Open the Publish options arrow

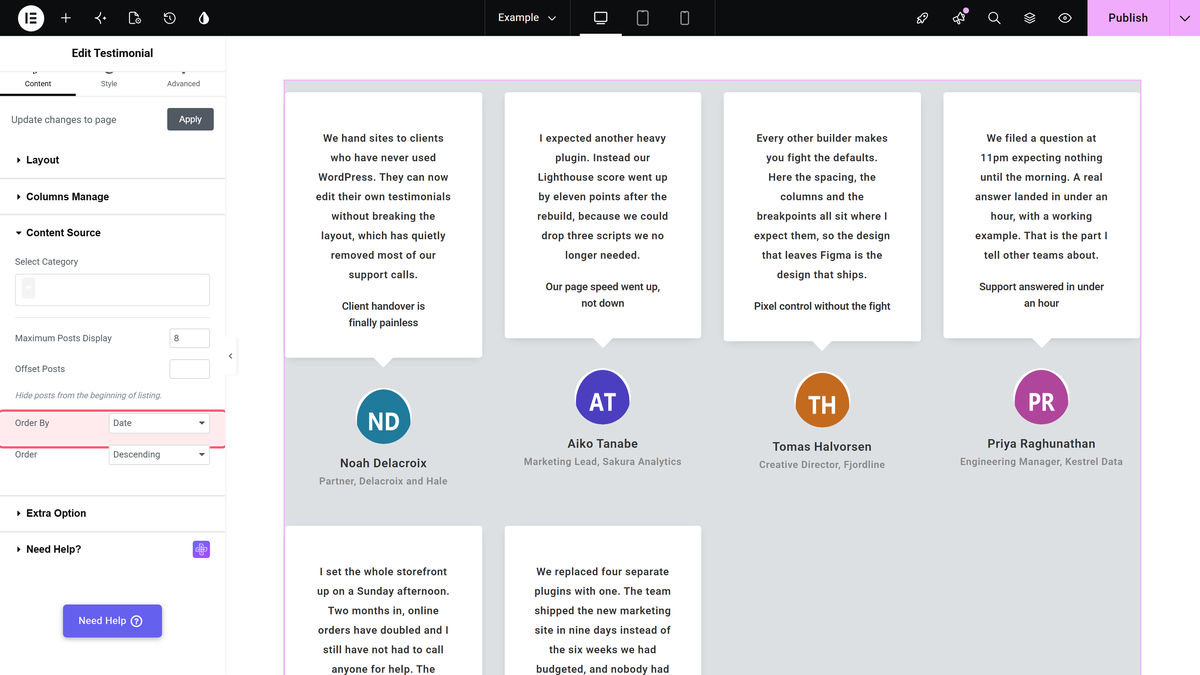pyautogui.click(x=1184, y=18)
